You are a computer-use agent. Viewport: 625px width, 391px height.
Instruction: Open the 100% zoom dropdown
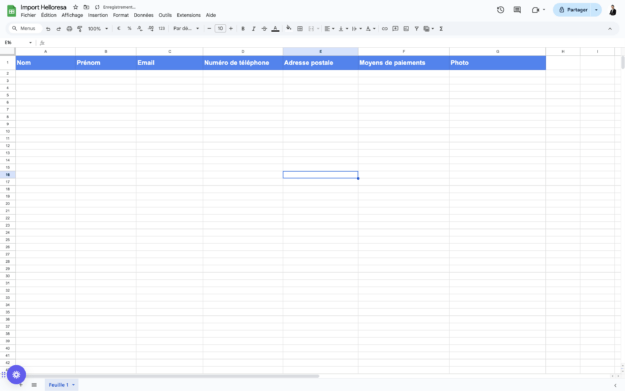coord(98,29)
